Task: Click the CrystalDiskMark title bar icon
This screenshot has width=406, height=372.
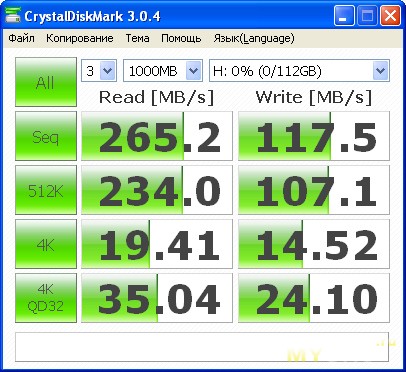Action: pos(12,15)
